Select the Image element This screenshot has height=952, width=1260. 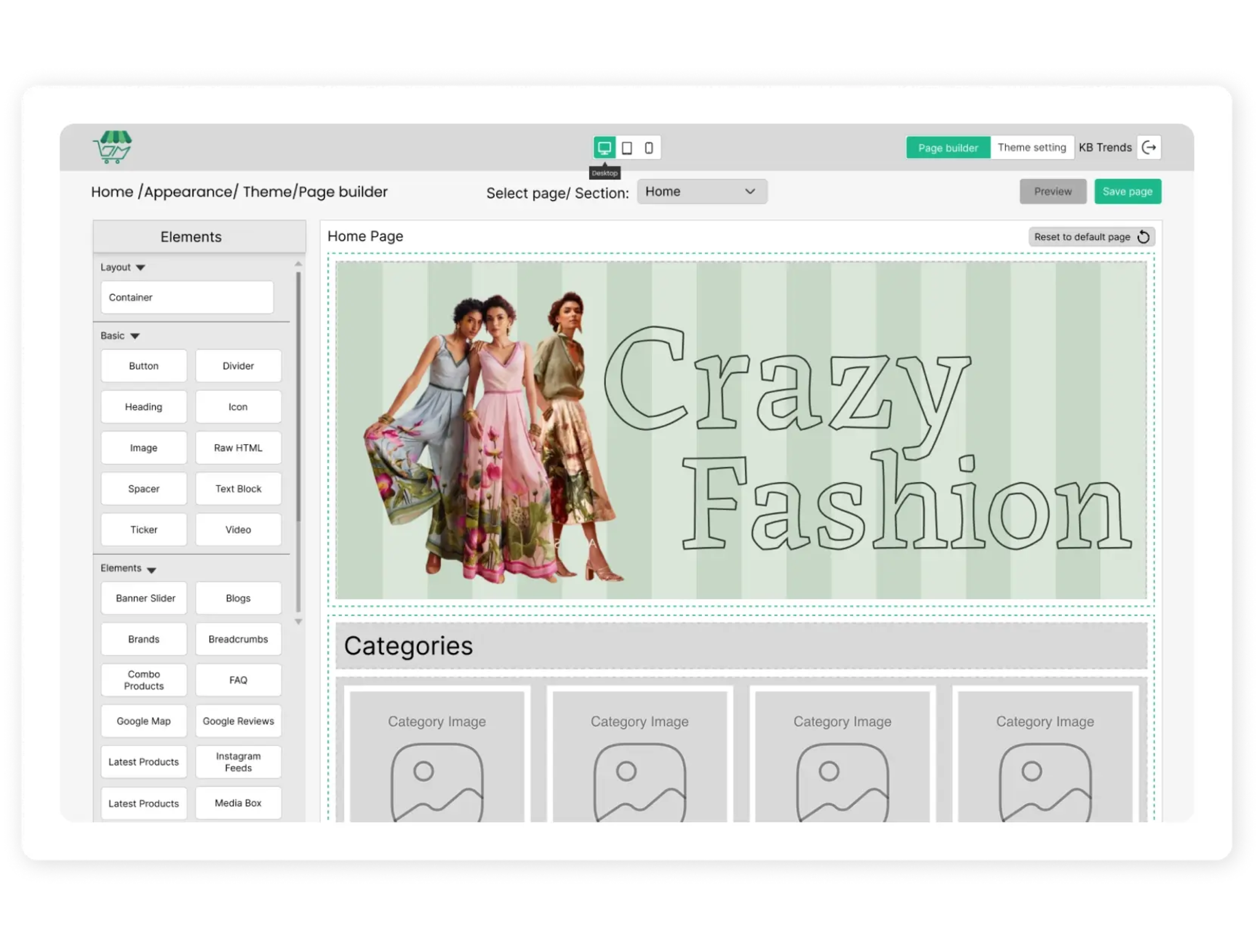pos(144,448)
